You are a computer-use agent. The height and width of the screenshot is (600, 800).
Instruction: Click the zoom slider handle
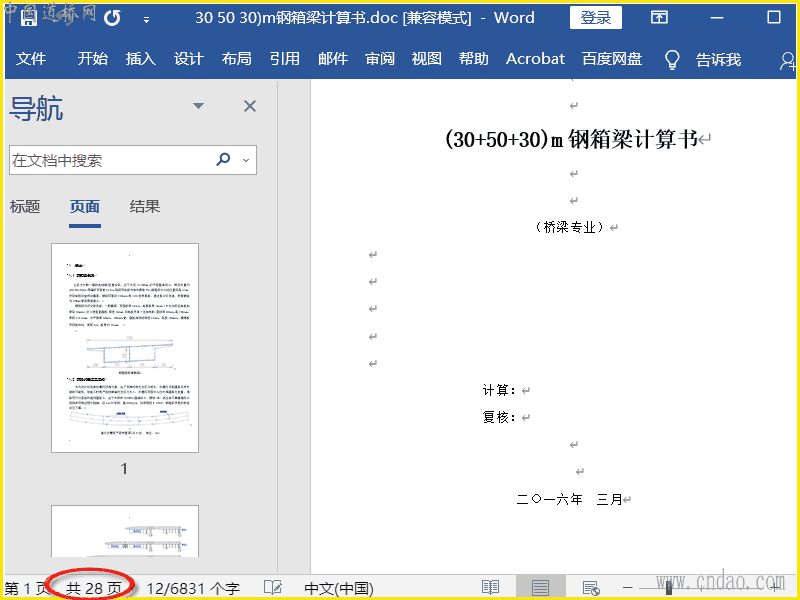668,588
